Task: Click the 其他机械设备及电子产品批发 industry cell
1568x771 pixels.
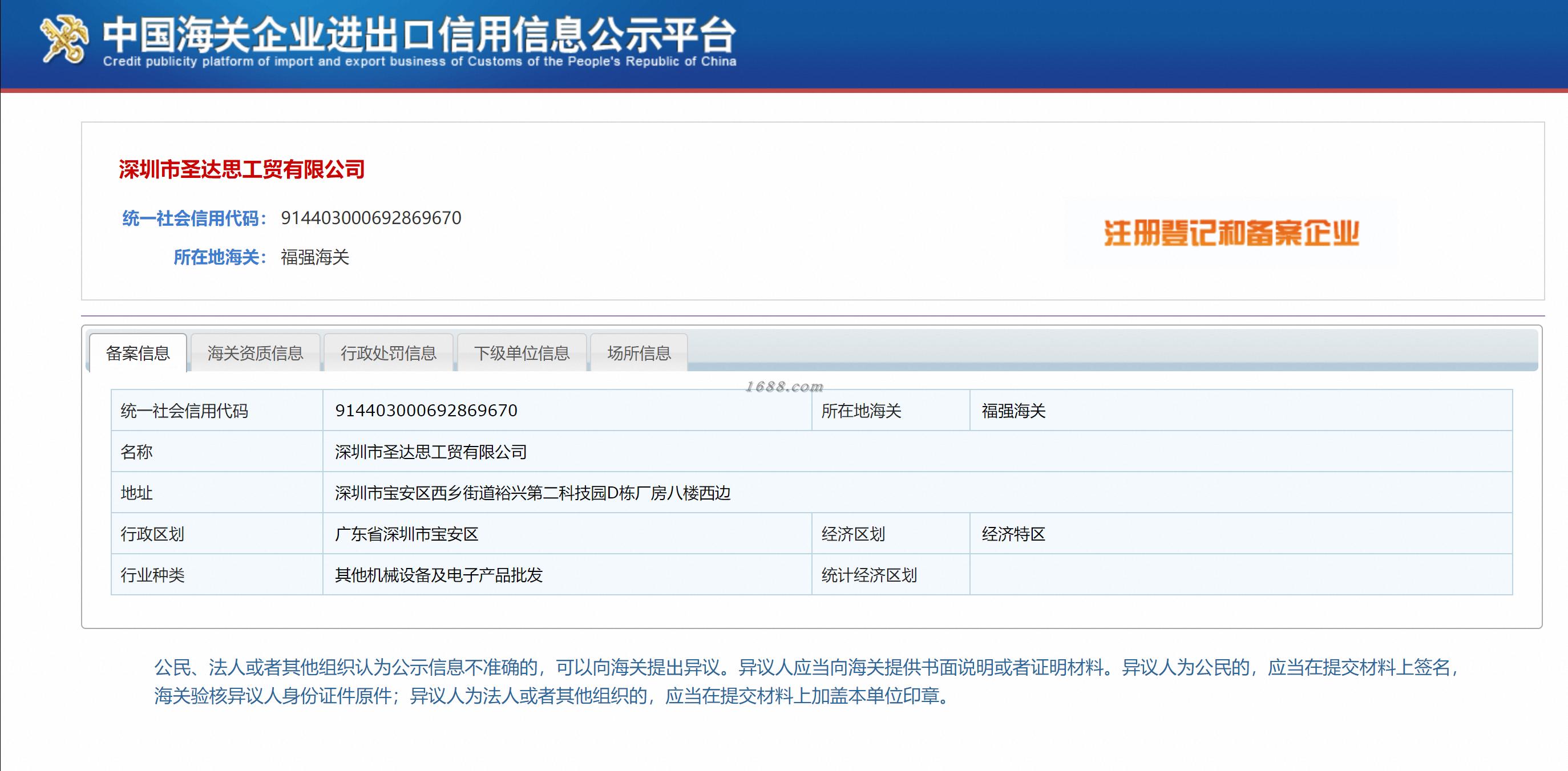Action: click(438, 575)
